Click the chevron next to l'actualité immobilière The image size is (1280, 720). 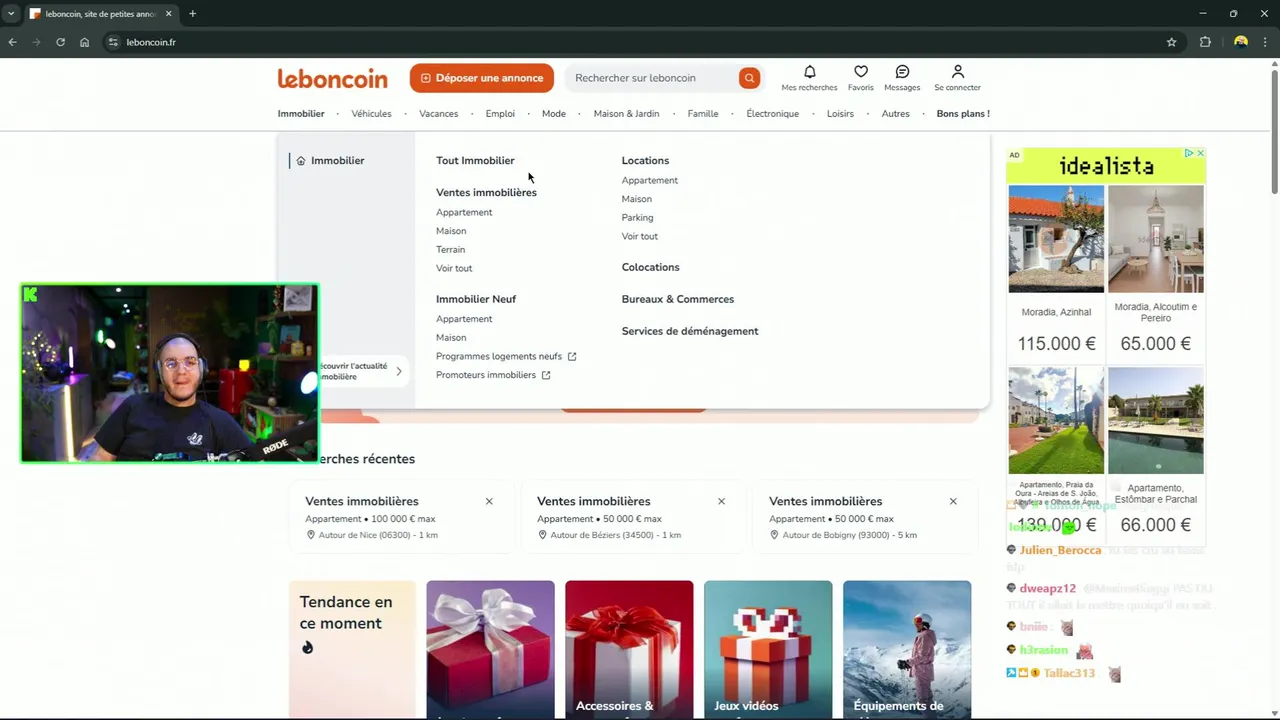click(x=399, y=371)
